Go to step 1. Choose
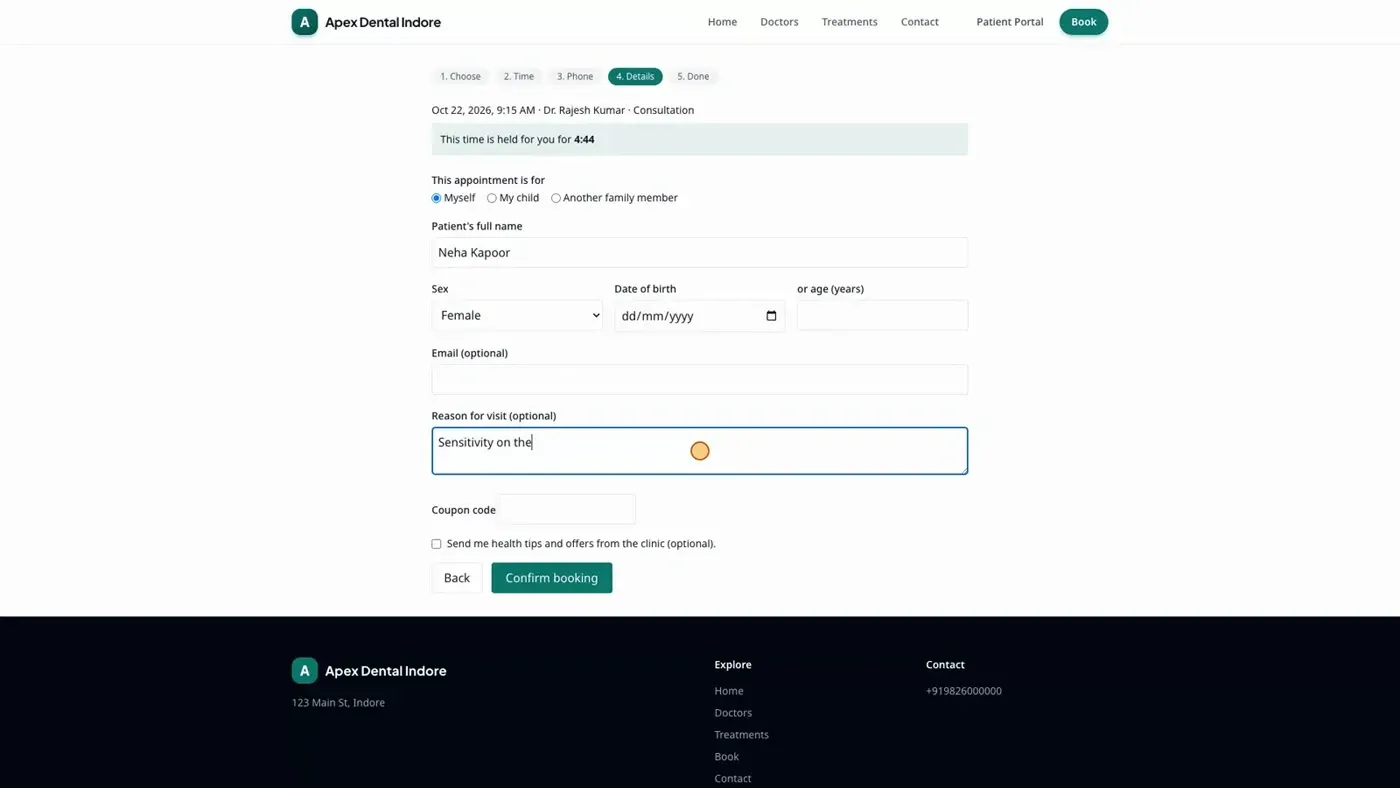The image size is (1400, 788). coord(461,76)
